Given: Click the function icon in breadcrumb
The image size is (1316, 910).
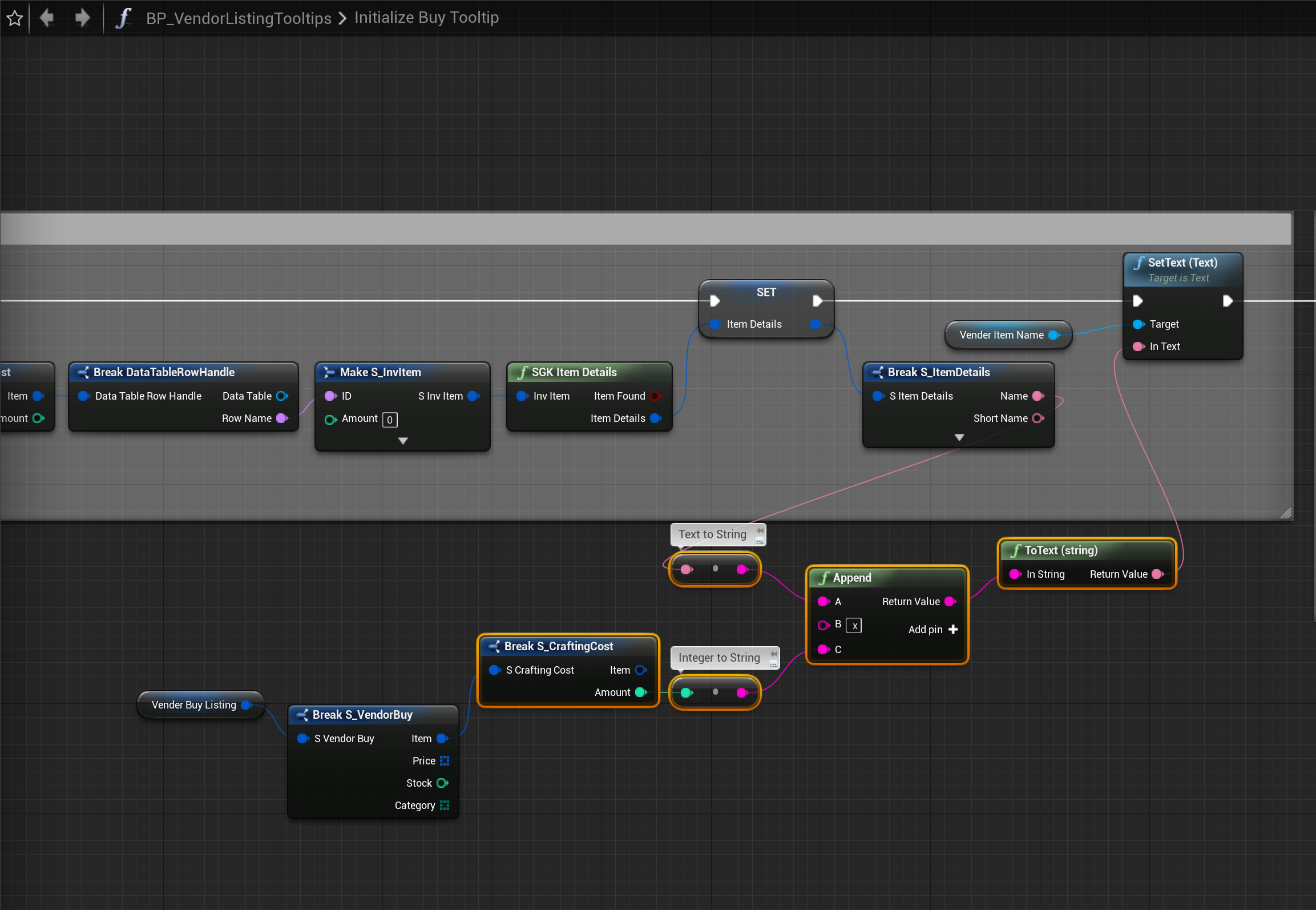Looking at the screenshot, I should coord(123,18).
